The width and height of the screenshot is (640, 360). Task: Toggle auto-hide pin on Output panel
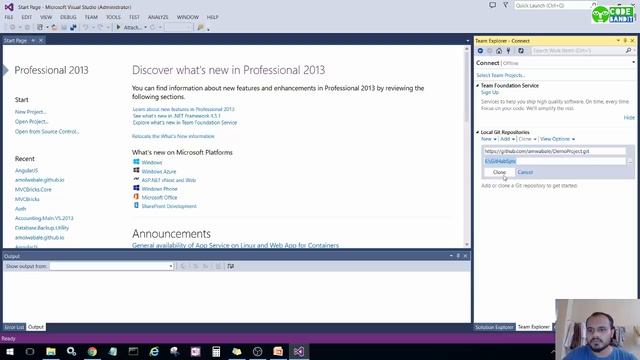458,256
